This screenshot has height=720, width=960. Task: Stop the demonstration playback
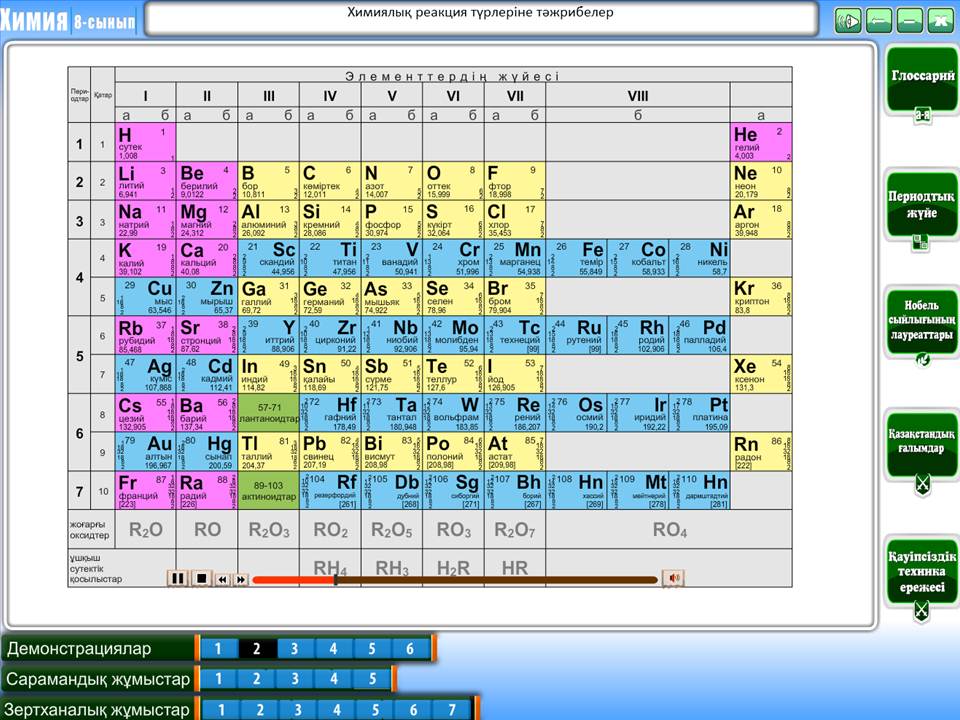point(201,578)
